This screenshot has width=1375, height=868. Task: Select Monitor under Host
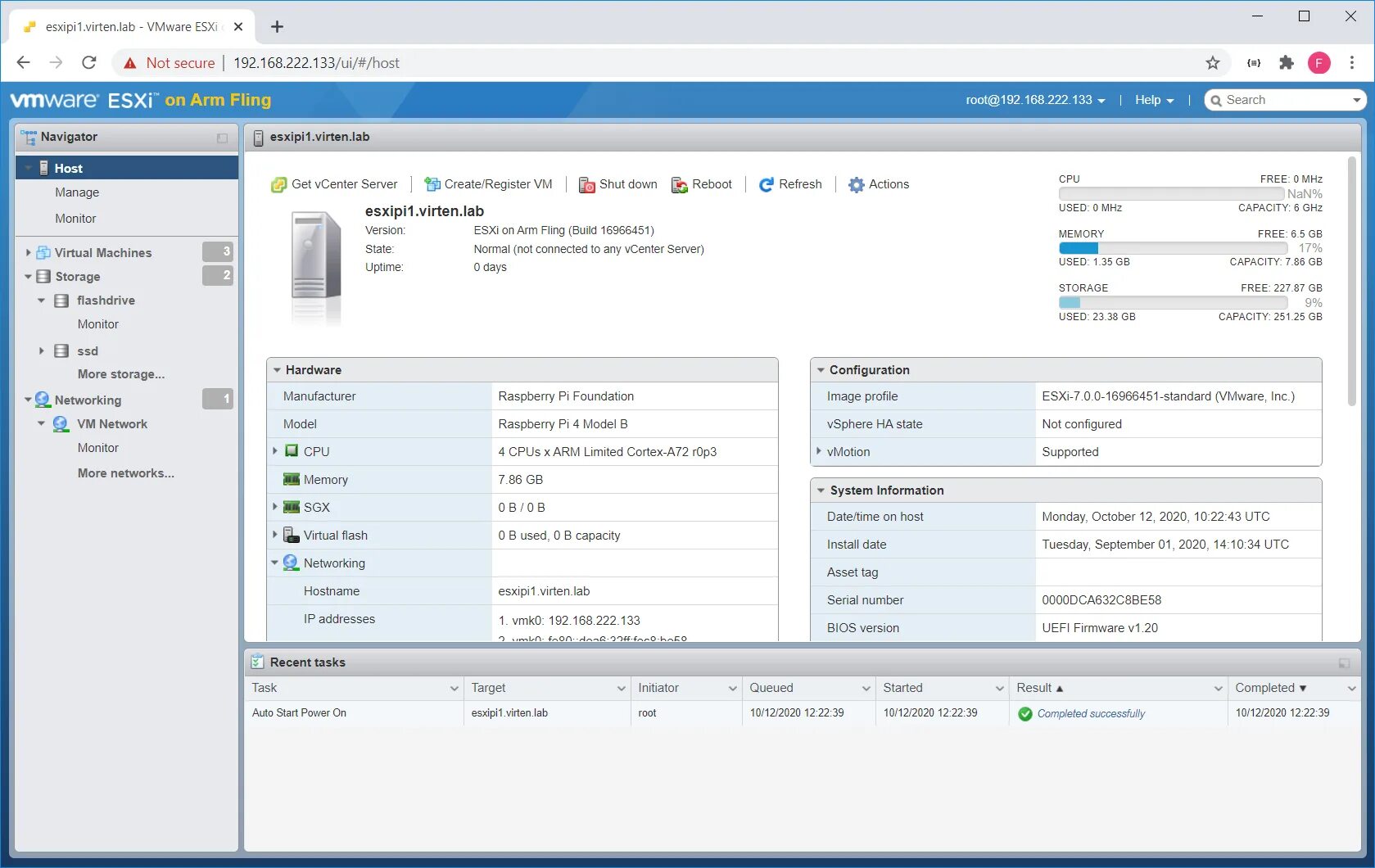tap(75, 219)
